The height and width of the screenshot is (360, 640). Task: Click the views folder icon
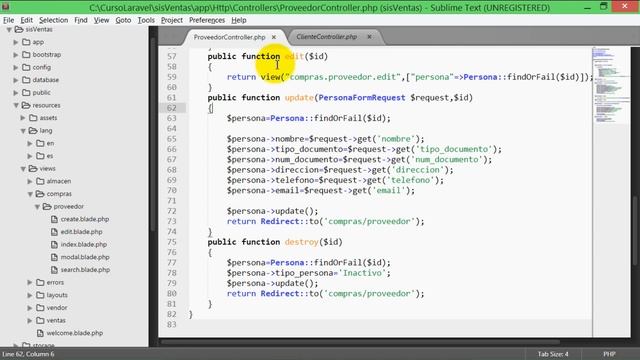33,169
